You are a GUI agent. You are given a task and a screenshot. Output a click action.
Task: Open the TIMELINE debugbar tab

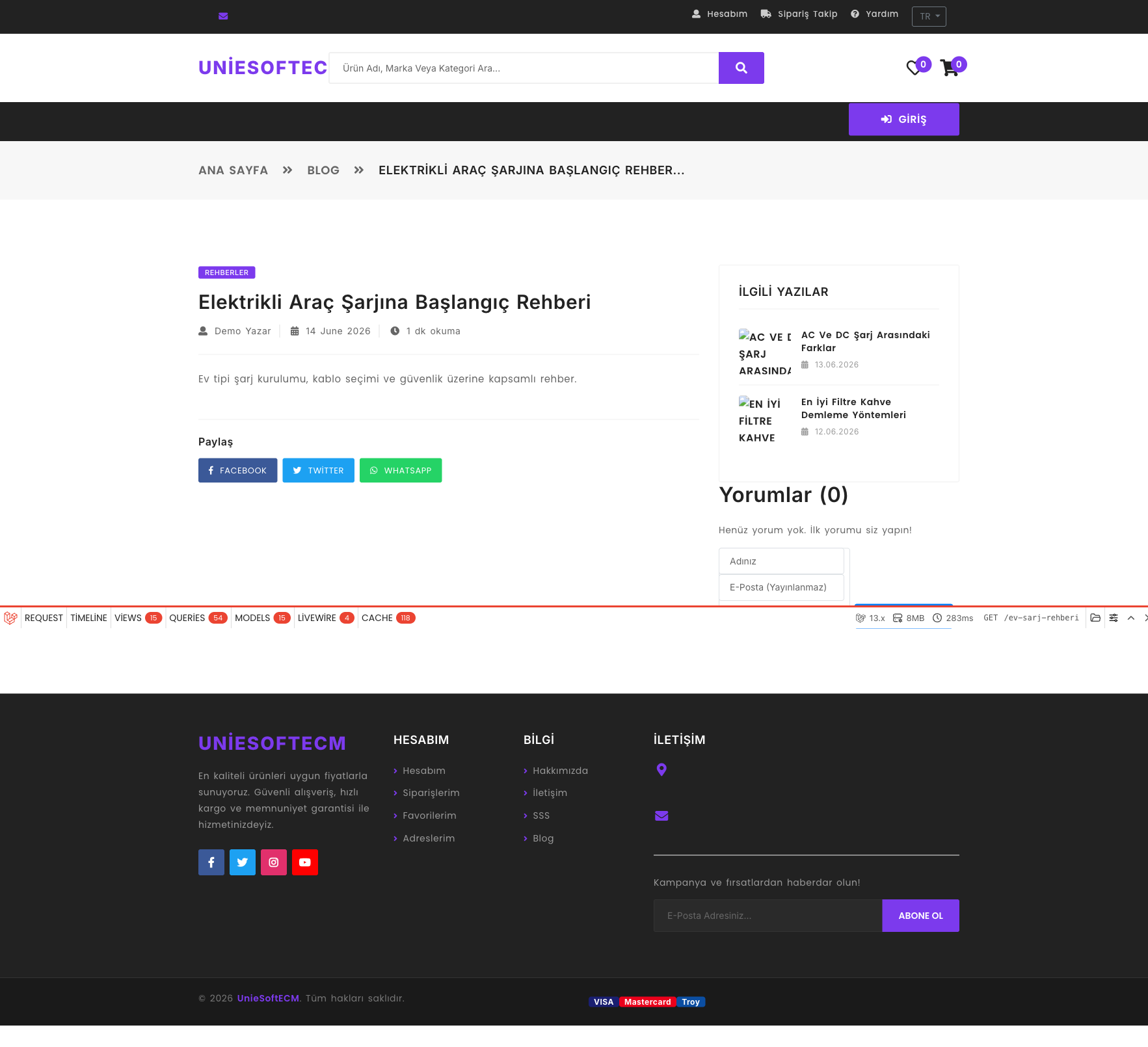[88, 618]
